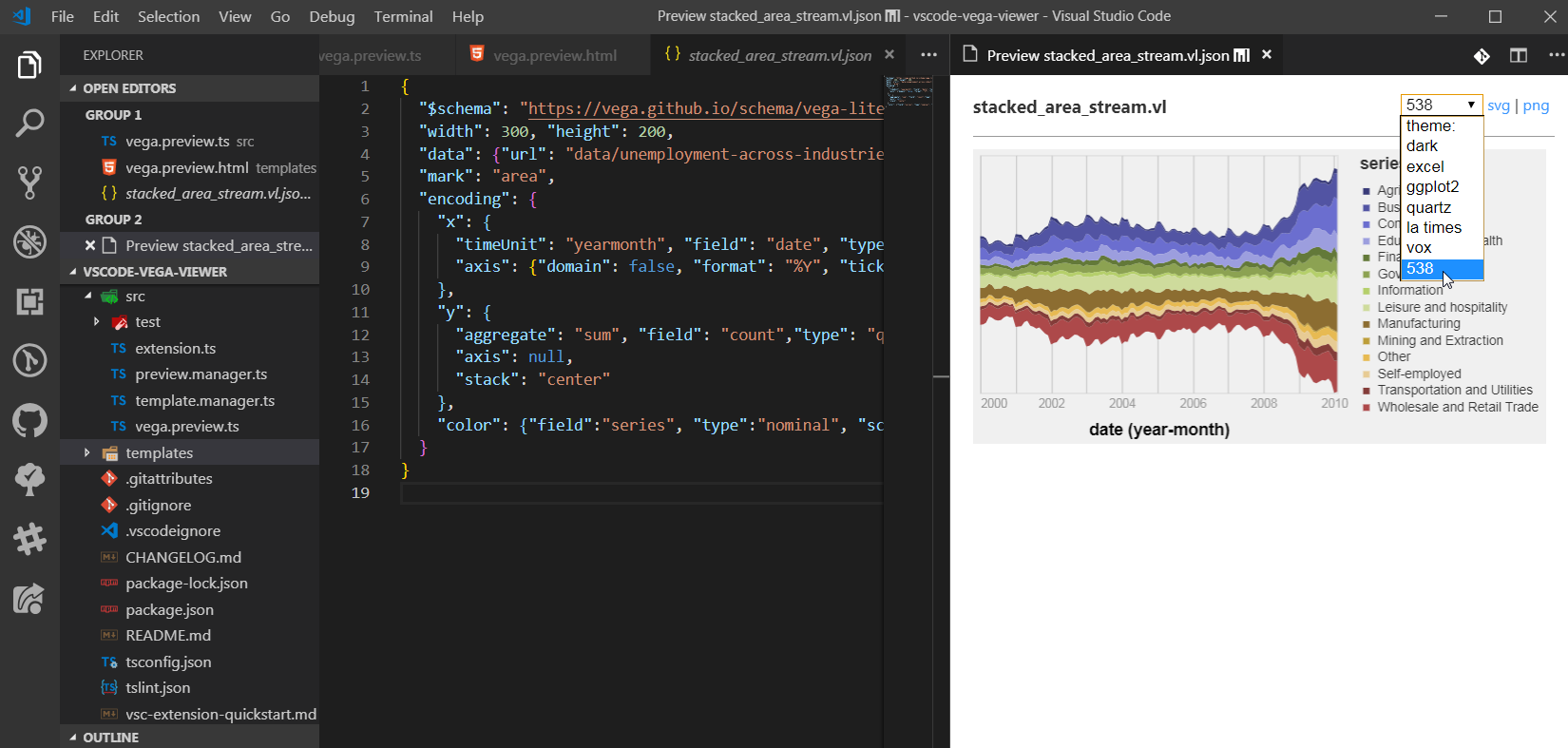Open tsconfig.json in the file tree

[x=168, y=662]
